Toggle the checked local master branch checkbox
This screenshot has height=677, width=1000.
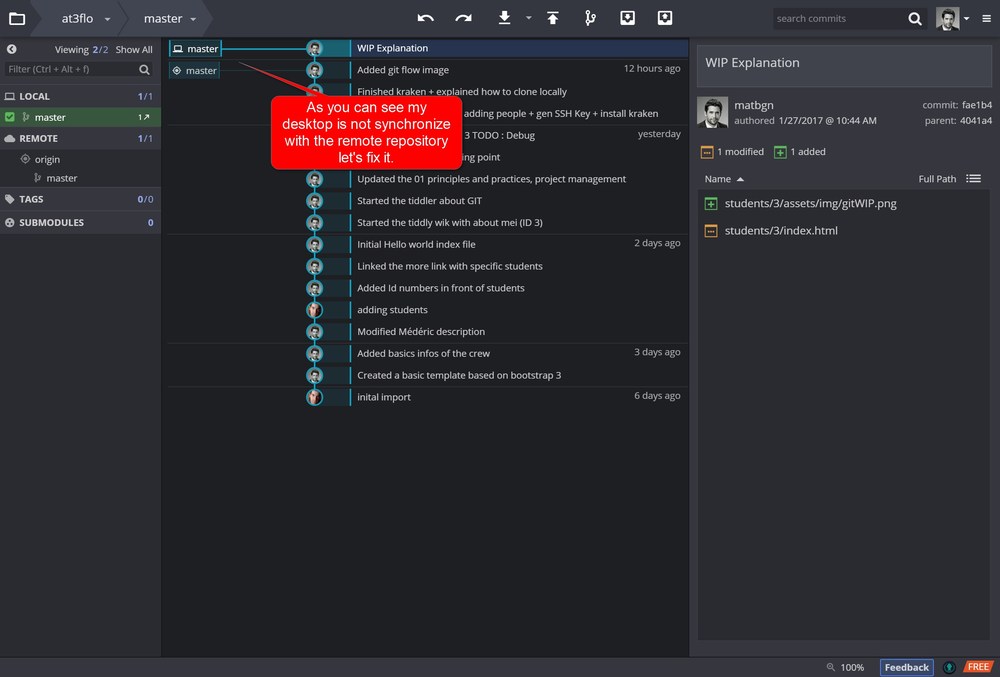(10, 117)
